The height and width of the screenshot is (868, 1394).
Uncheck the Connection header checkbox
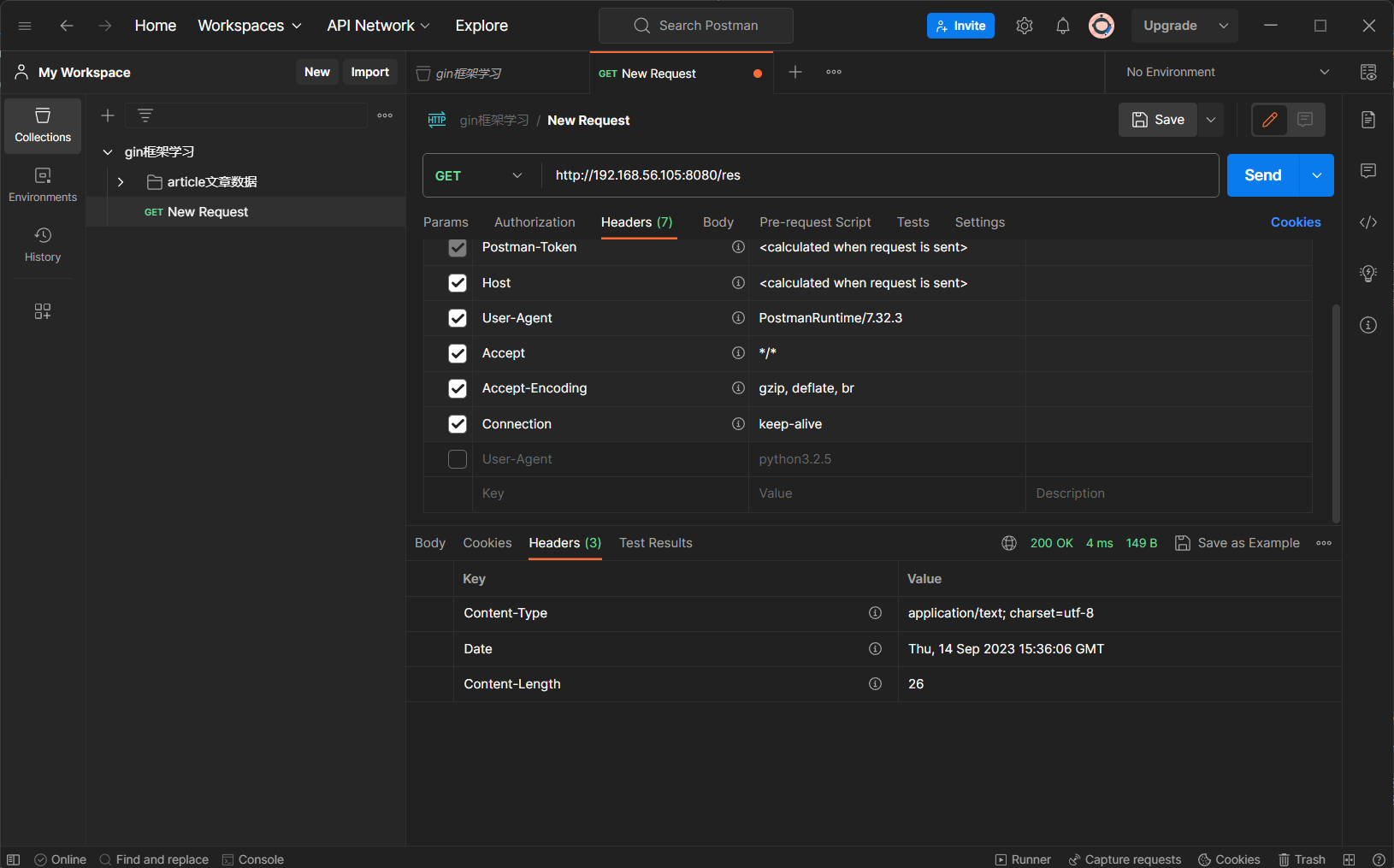(x=458, y=424)
